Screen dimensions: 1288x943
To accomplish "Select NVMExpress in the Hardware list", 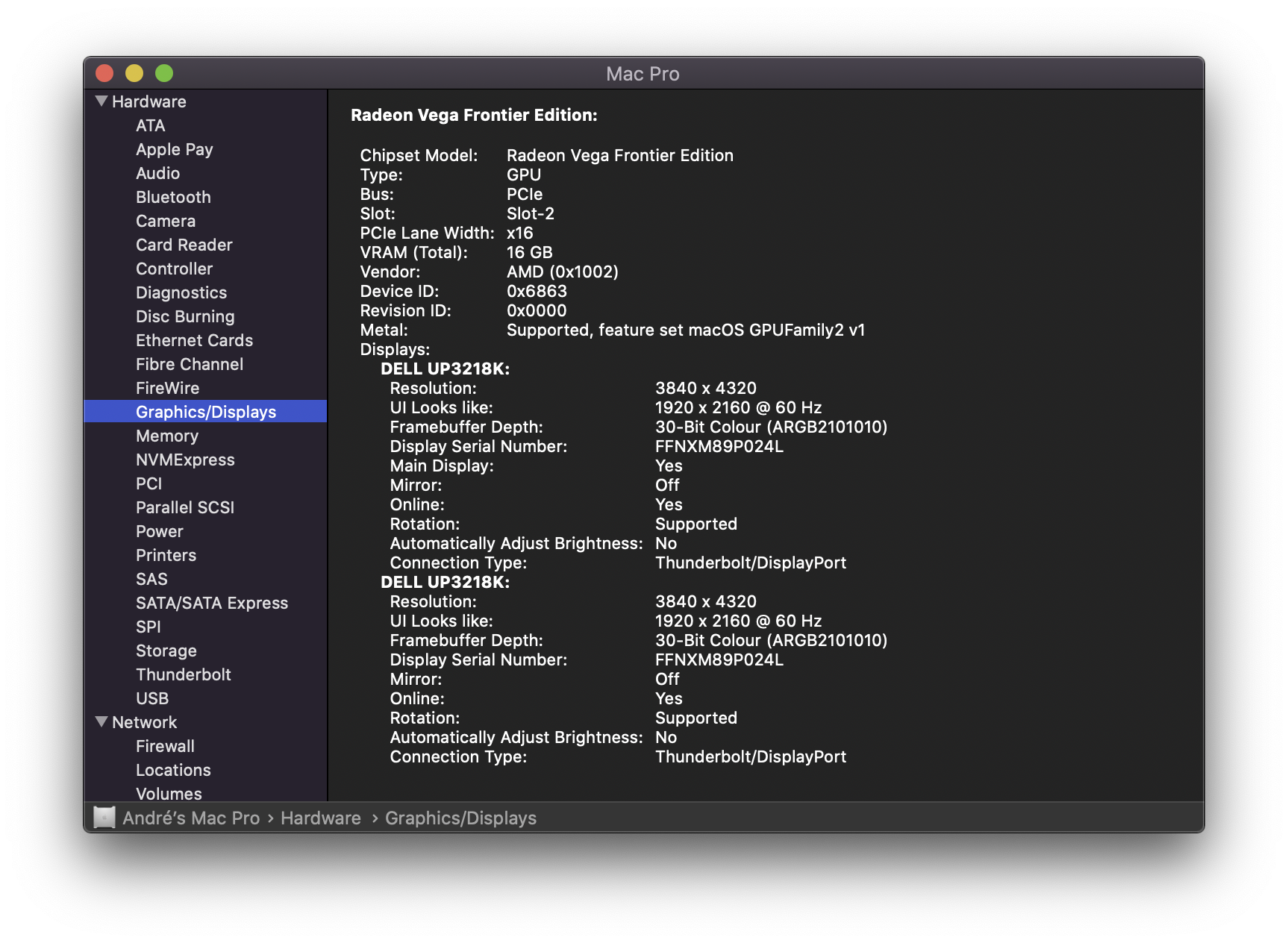I will pyautogui.click(x=185, y=460).
